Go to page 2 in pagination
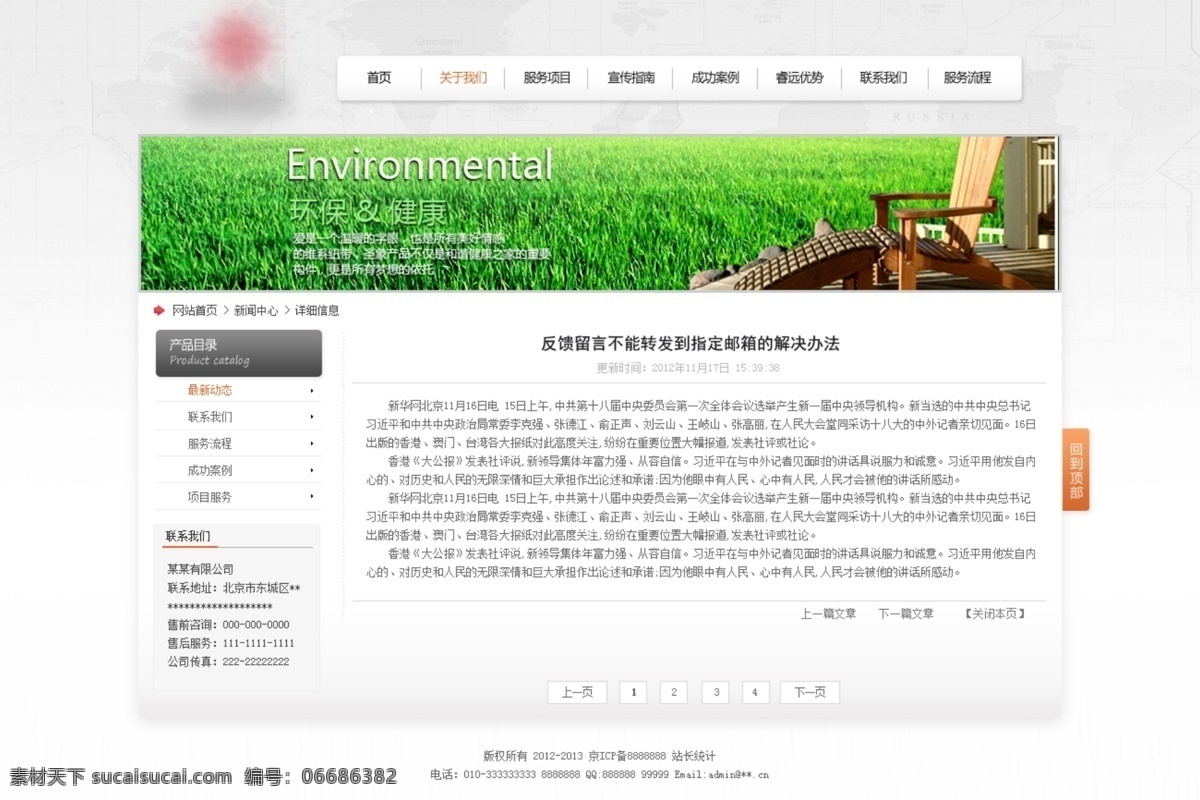The image size is (1200, 800). click(674, 692)
